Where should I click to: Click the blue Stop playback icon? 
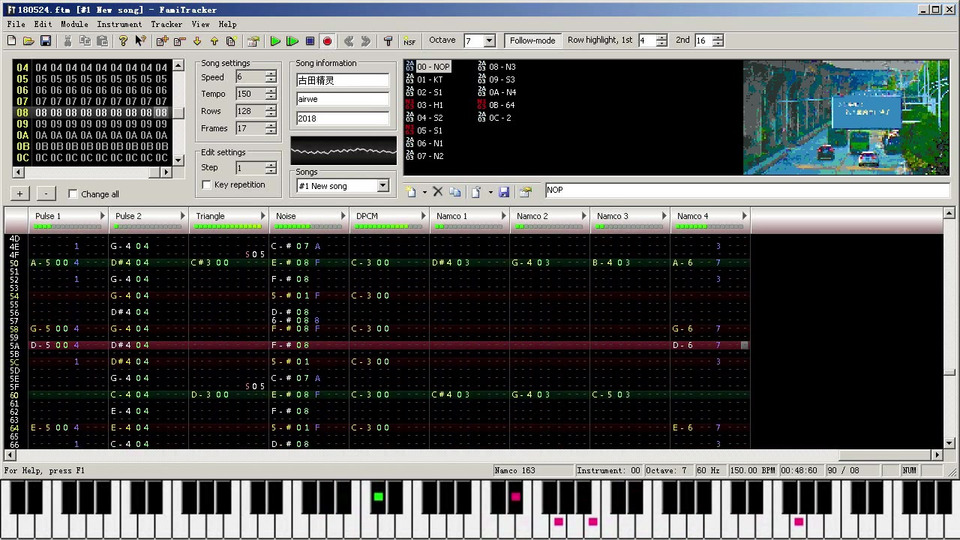coord(310,41)
